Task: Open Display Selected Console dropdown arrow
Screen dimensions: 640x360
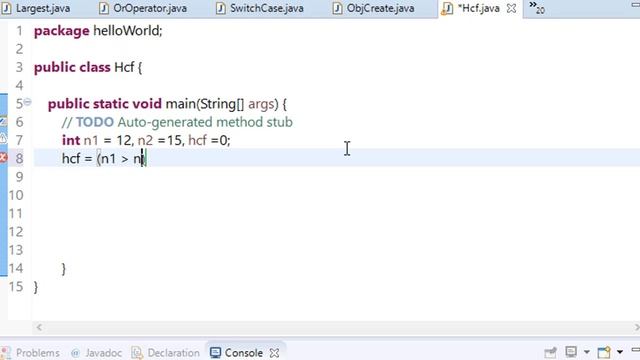Action: pyautogui.click(x=587, y=352)
